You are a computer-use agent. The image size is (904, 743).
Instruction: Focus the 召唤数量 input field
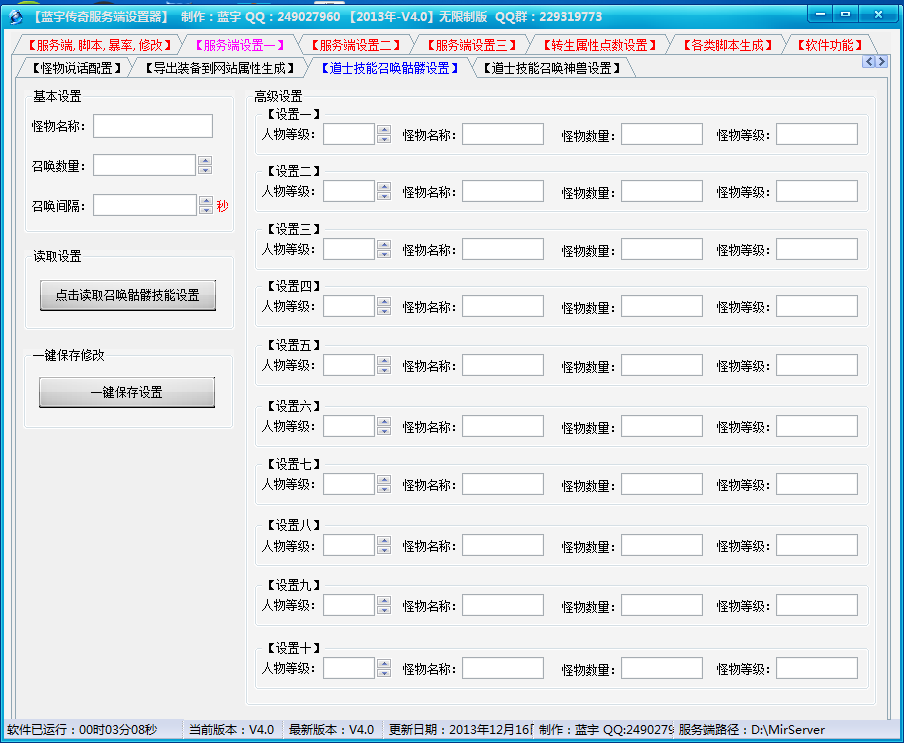point(144,165)
